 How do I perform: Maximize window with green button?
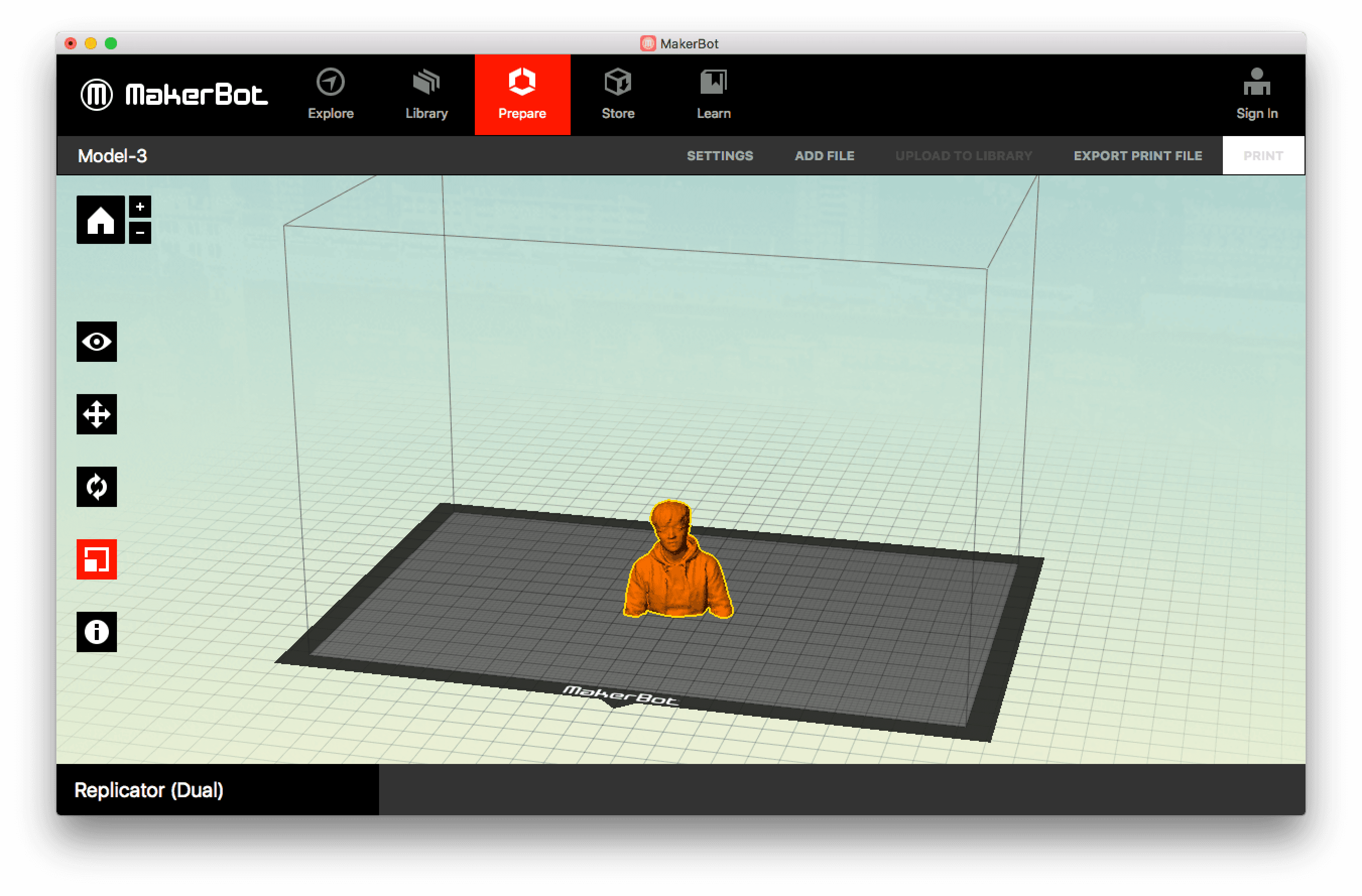tap(111, 43)
